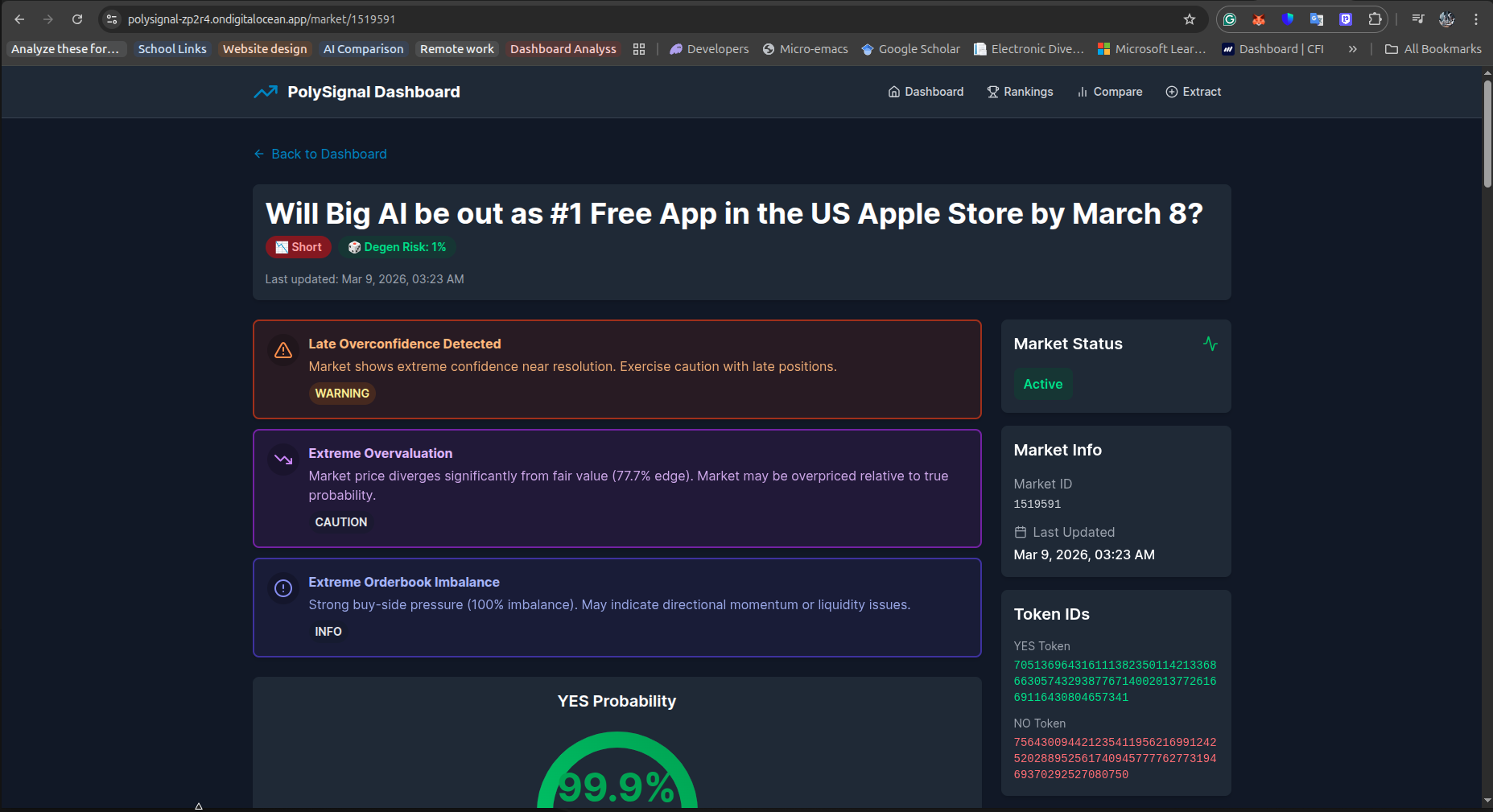Screen dimensions: 1493x812
Task: Open the Compare nav item
Action: (1109, 92)
